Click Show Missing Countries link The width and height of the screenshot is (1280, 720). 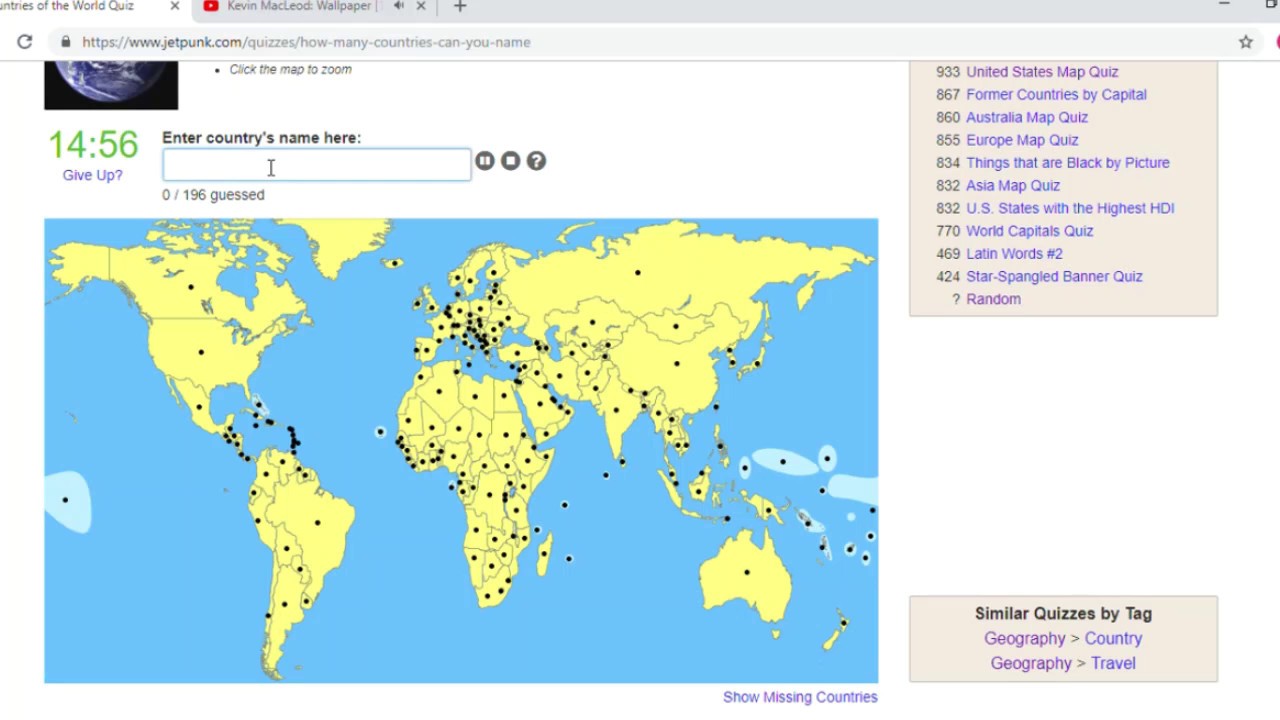pyautogui.click(x=800, y=697)
